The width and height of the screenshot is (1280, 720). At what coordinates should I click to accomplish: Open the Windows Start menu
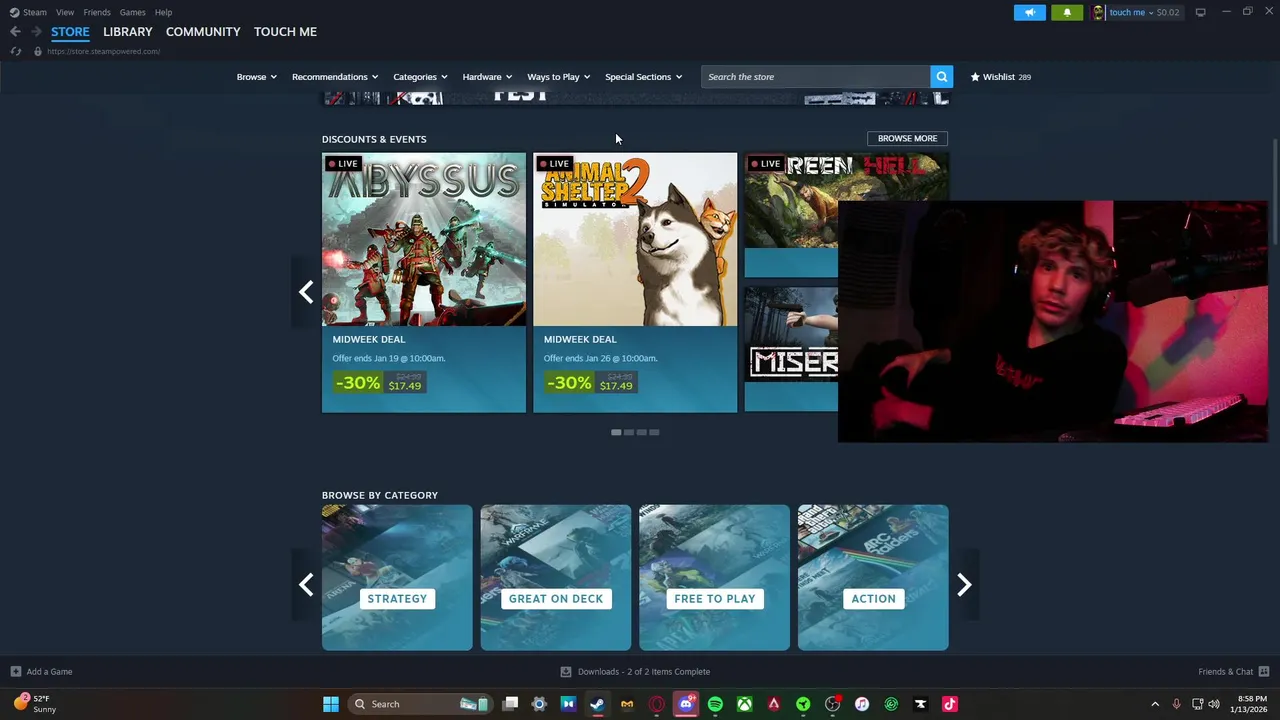tap(331, 704)
